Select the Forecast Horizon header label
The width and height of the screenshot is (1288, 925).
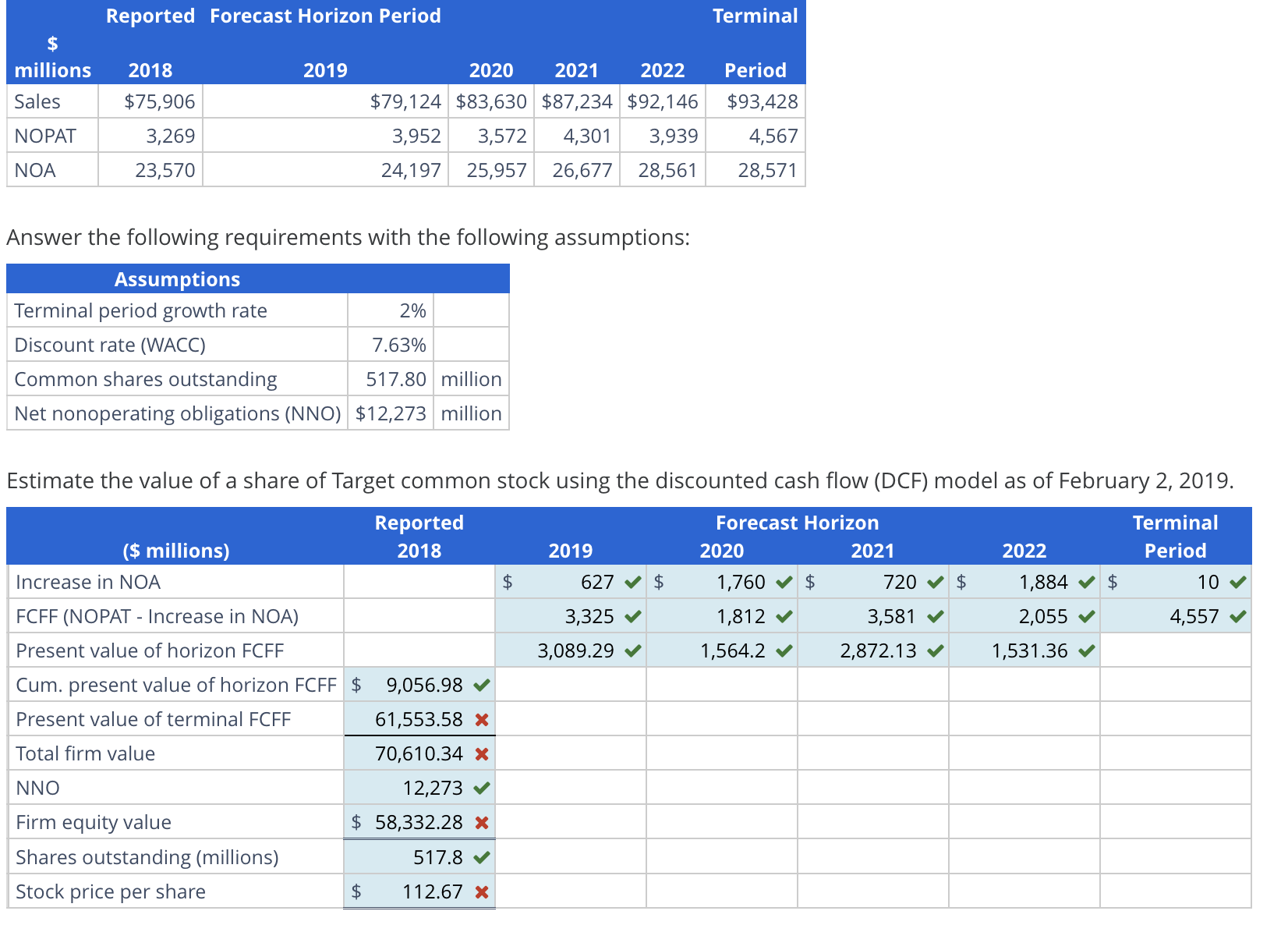pyautogui.click(x=797, y=522)
